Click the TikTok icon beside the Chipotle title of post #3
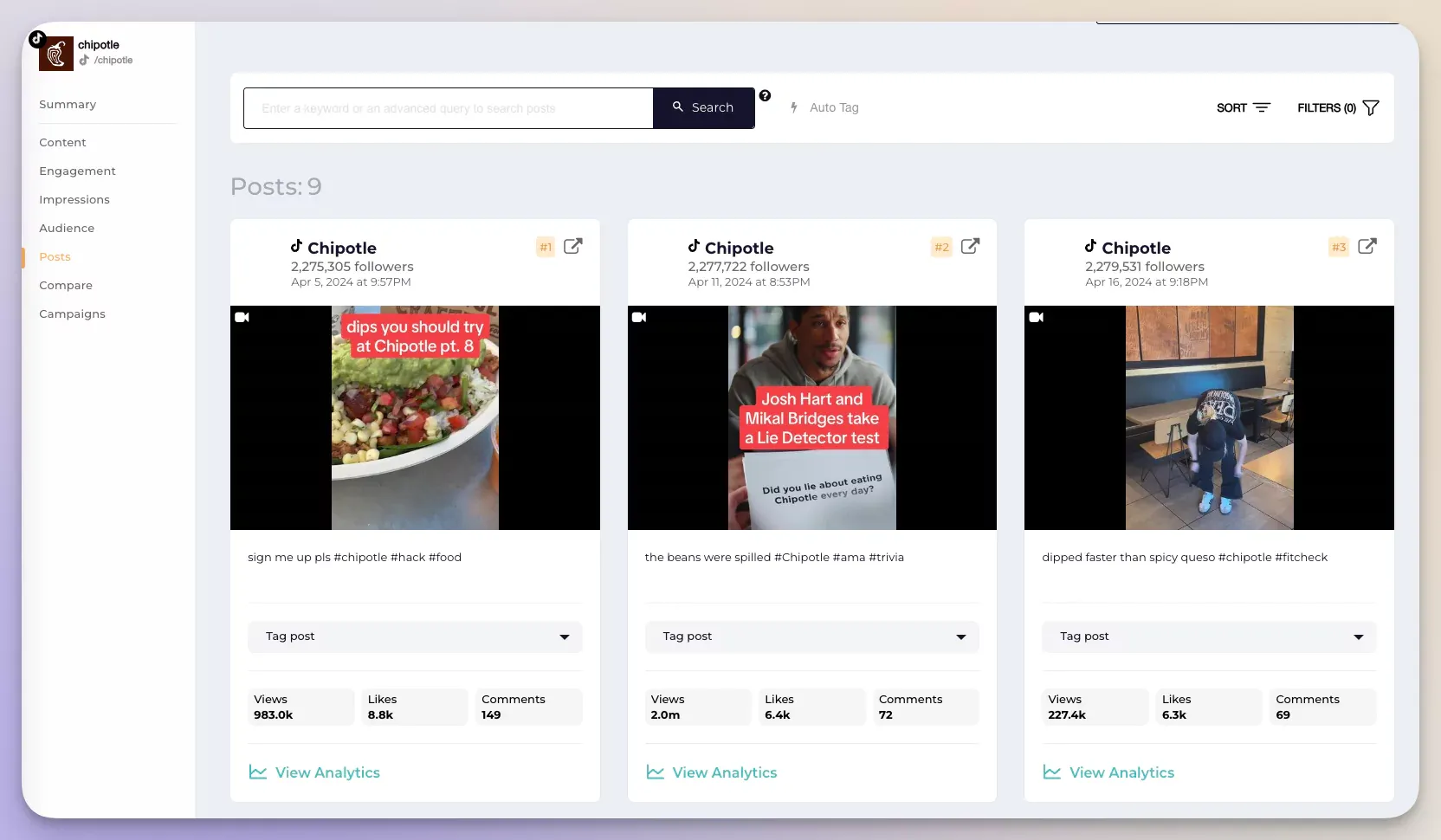 click(x=1090, y=246)
